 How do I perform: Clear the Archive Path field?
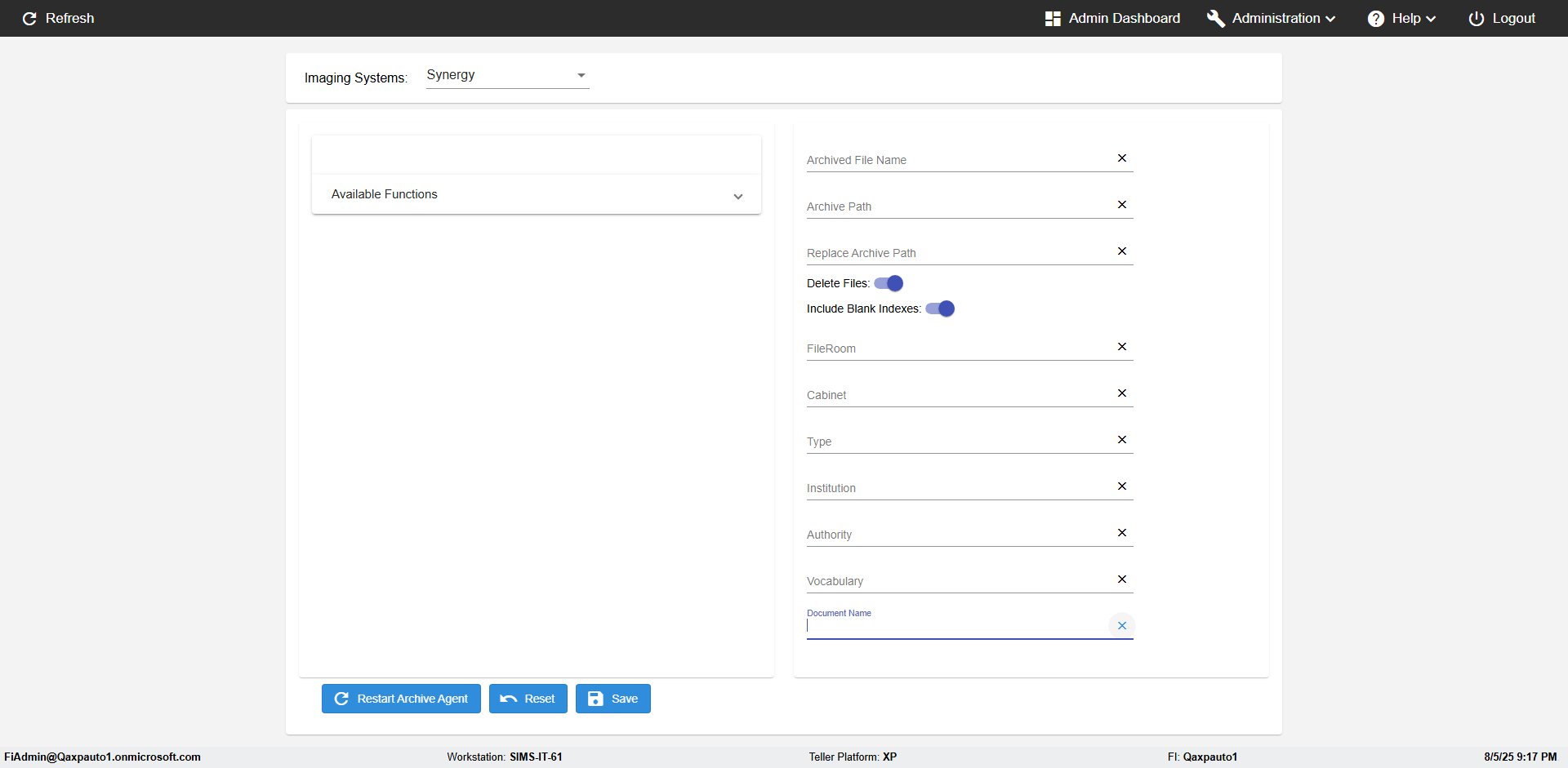tap(1122, 205)
